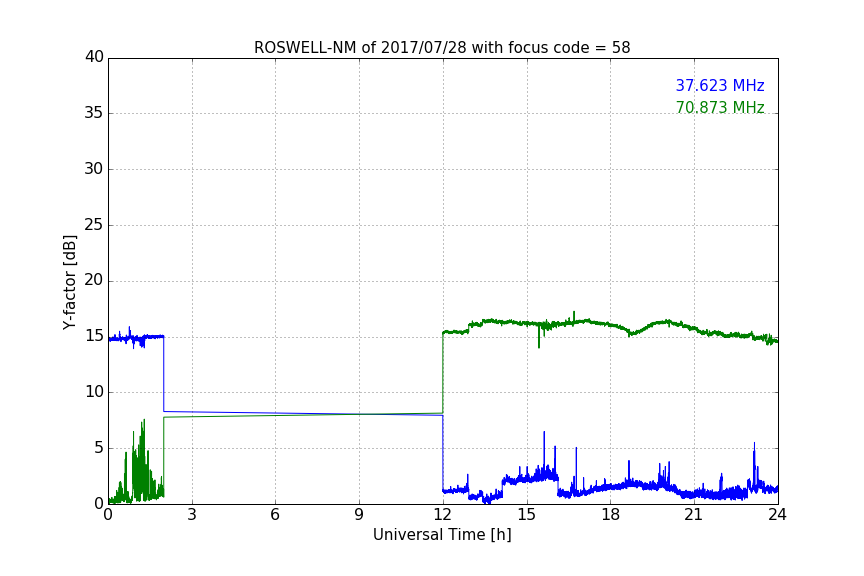Viewport: 864px width, 576px height.
Task: Click the x-axis tick label 12
Action: click(x=442, y=515)
